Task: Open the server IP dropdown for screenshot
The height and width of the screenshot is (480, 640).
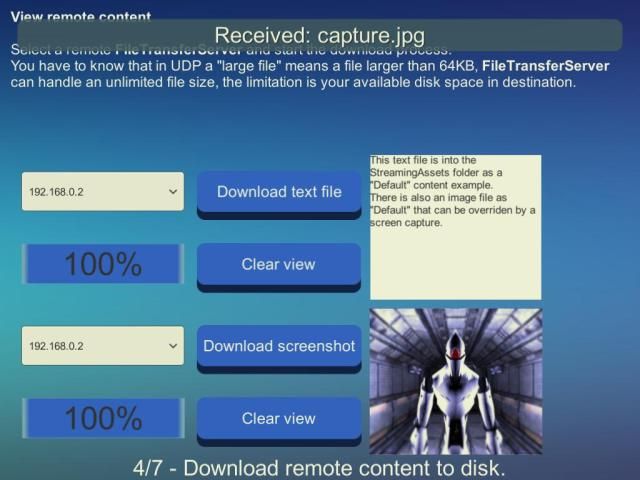Action: point(102,346)
